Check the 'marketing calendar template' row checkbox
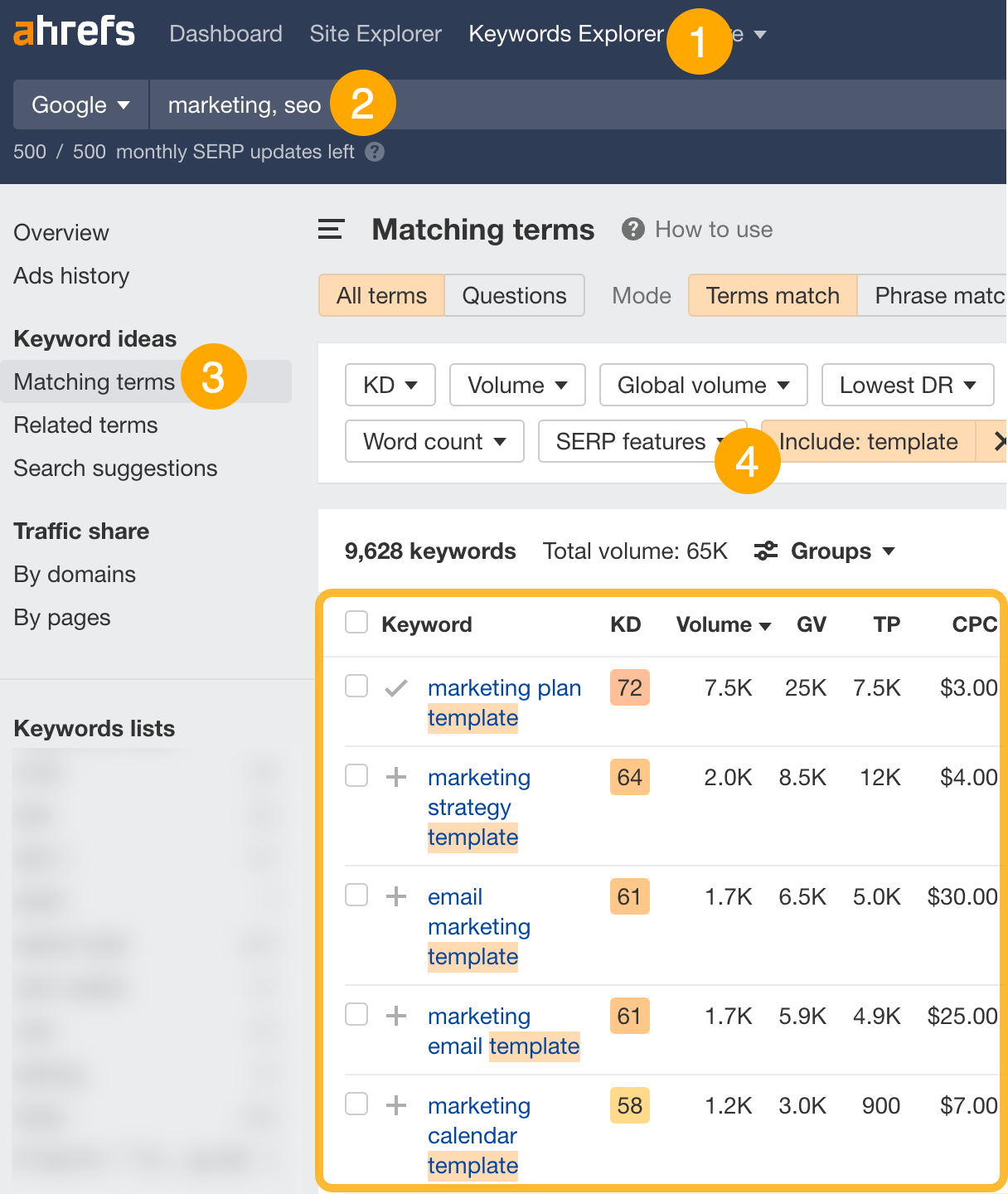 (x=356, y=1104)
